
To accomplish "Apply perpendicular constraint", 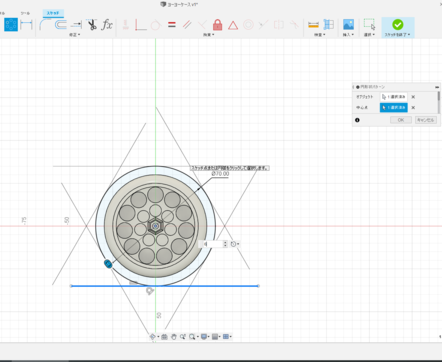I will (x=202, y=25).
